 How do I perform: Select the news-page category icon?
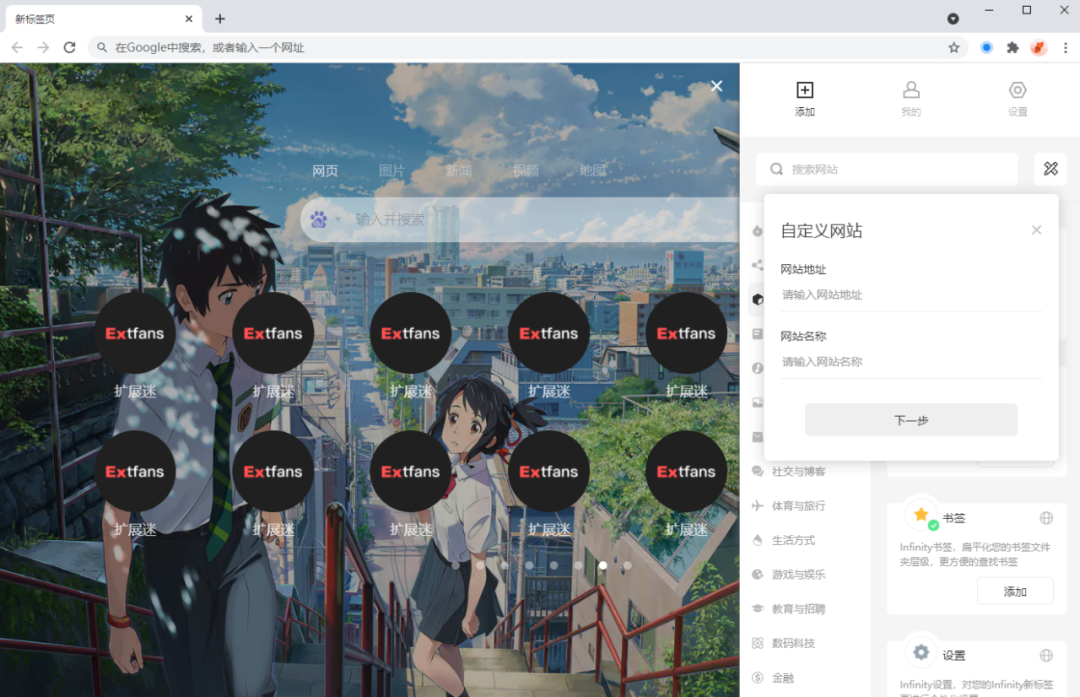pos(758,334)
